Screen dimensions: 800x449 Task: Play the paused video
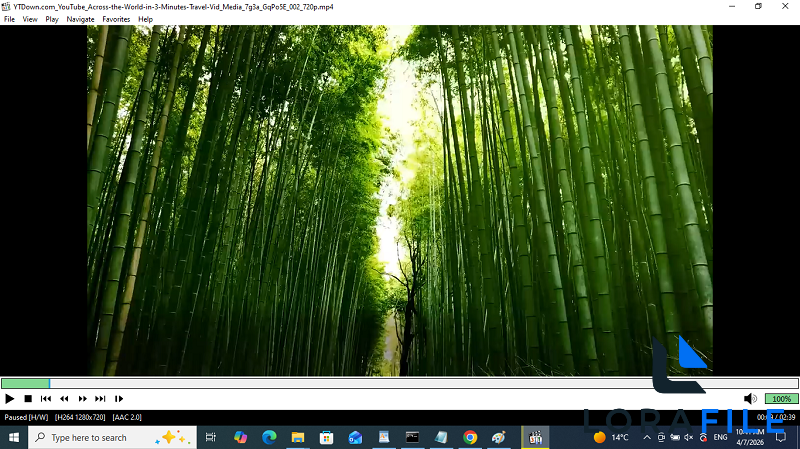pyautogui.click(x=9, y=398)
